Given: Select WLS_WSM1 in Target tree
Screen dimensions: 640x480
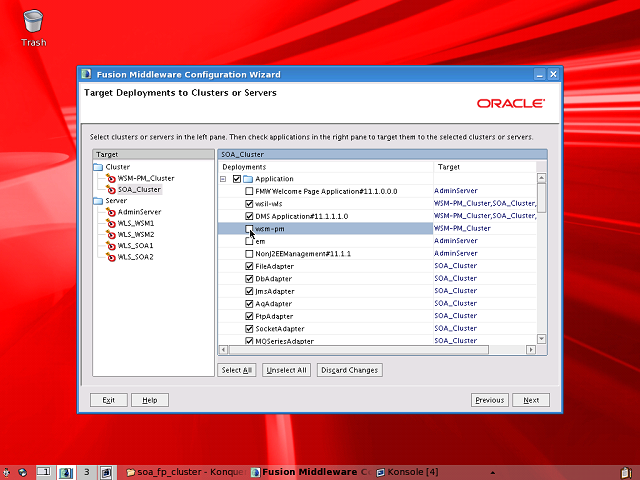Looking at the screenshot, I should click(136, 223).
